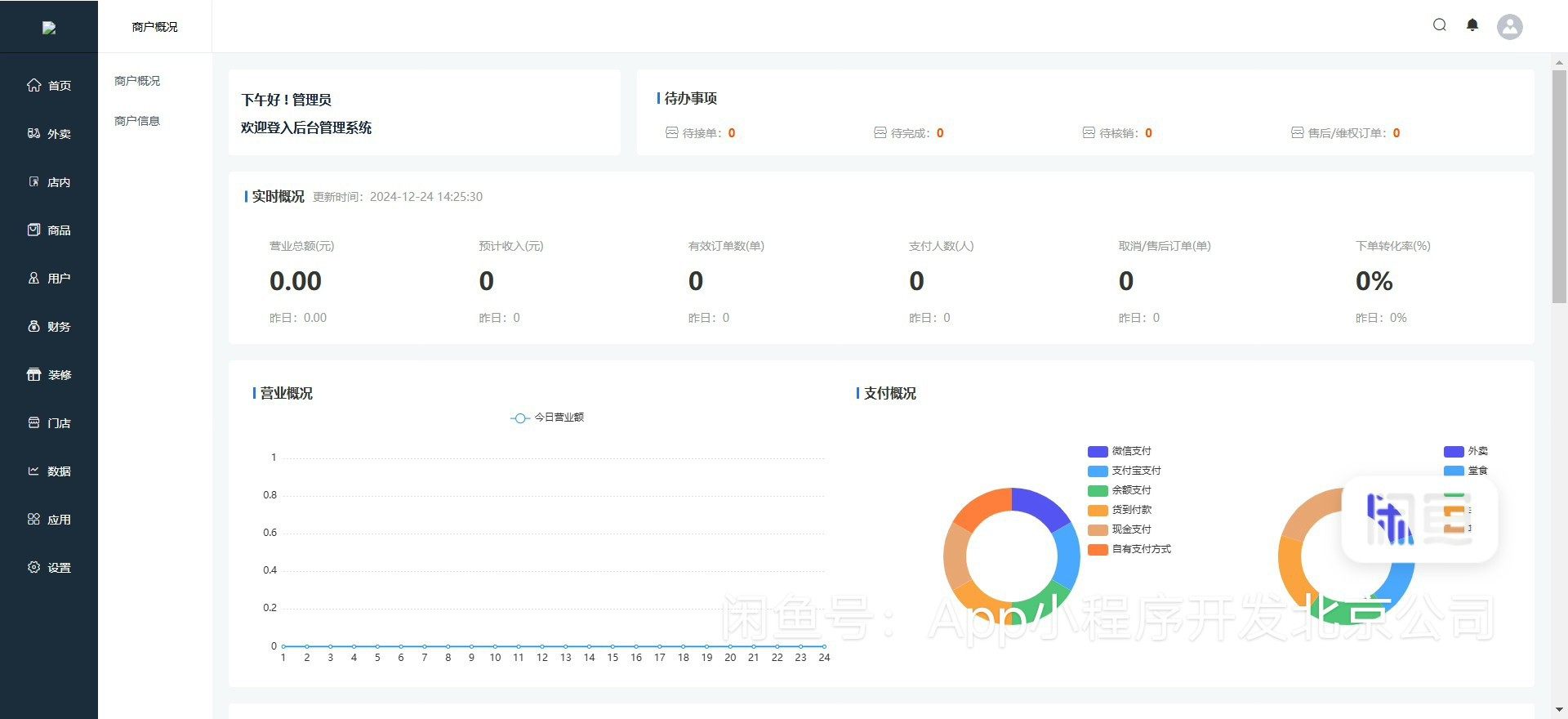Viewport: 1568px width, 719px height.
Task: Open the notification bell
Action: [1472, 25]
